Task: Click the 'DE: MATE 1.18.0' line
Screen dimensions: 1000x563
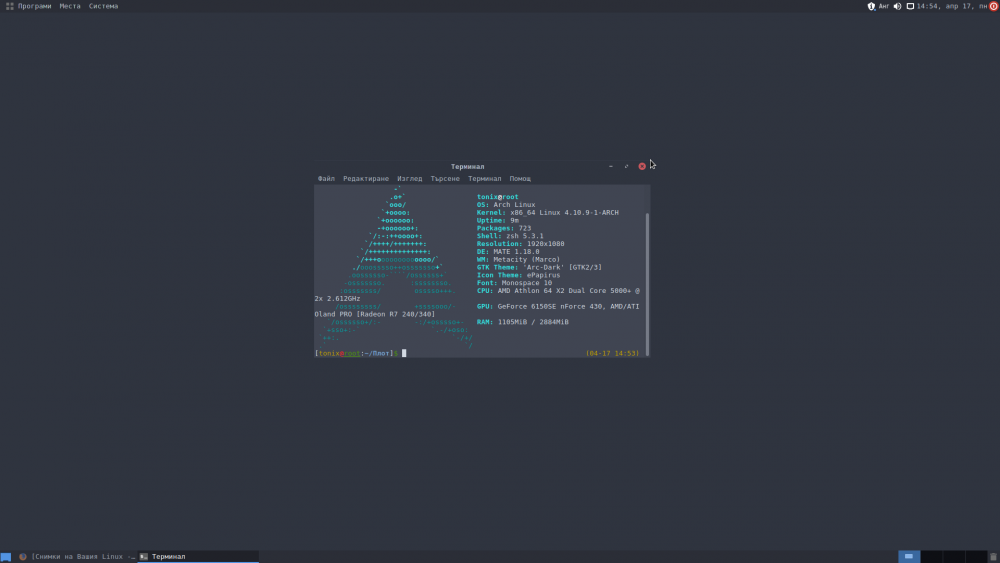Action: 508,252
